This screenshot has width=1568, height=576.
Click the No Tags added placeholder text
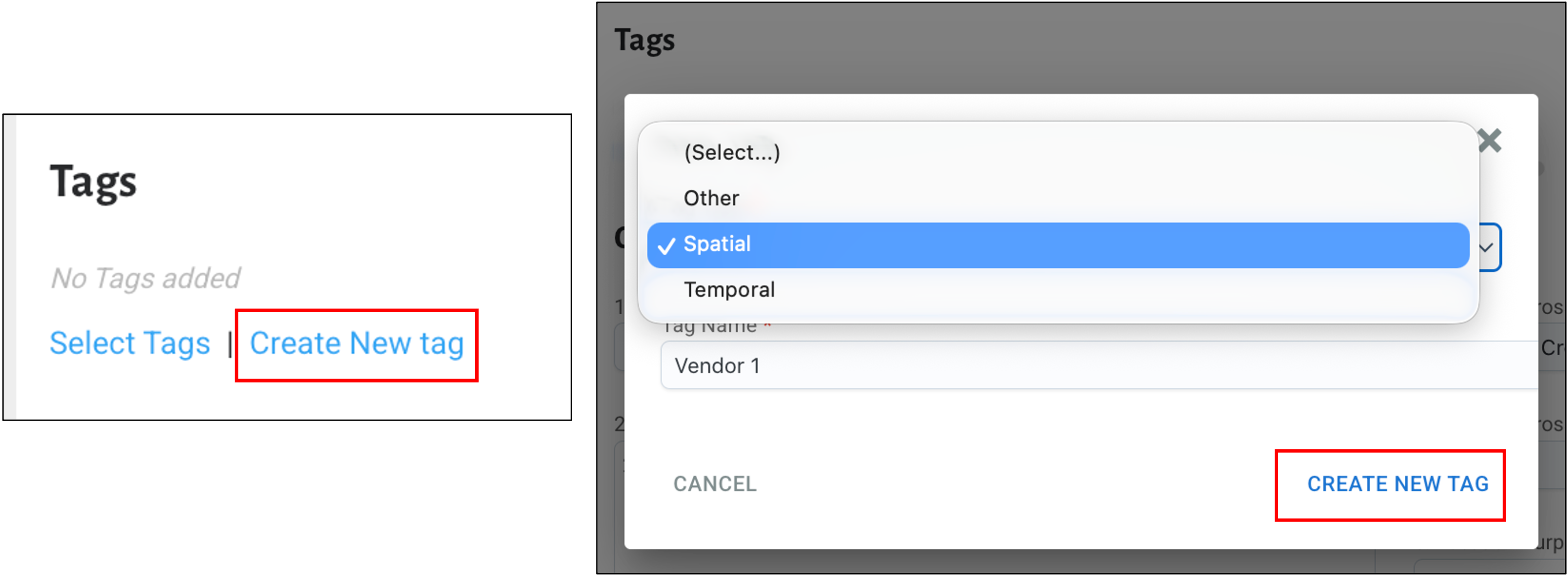[x=145, y=278]
